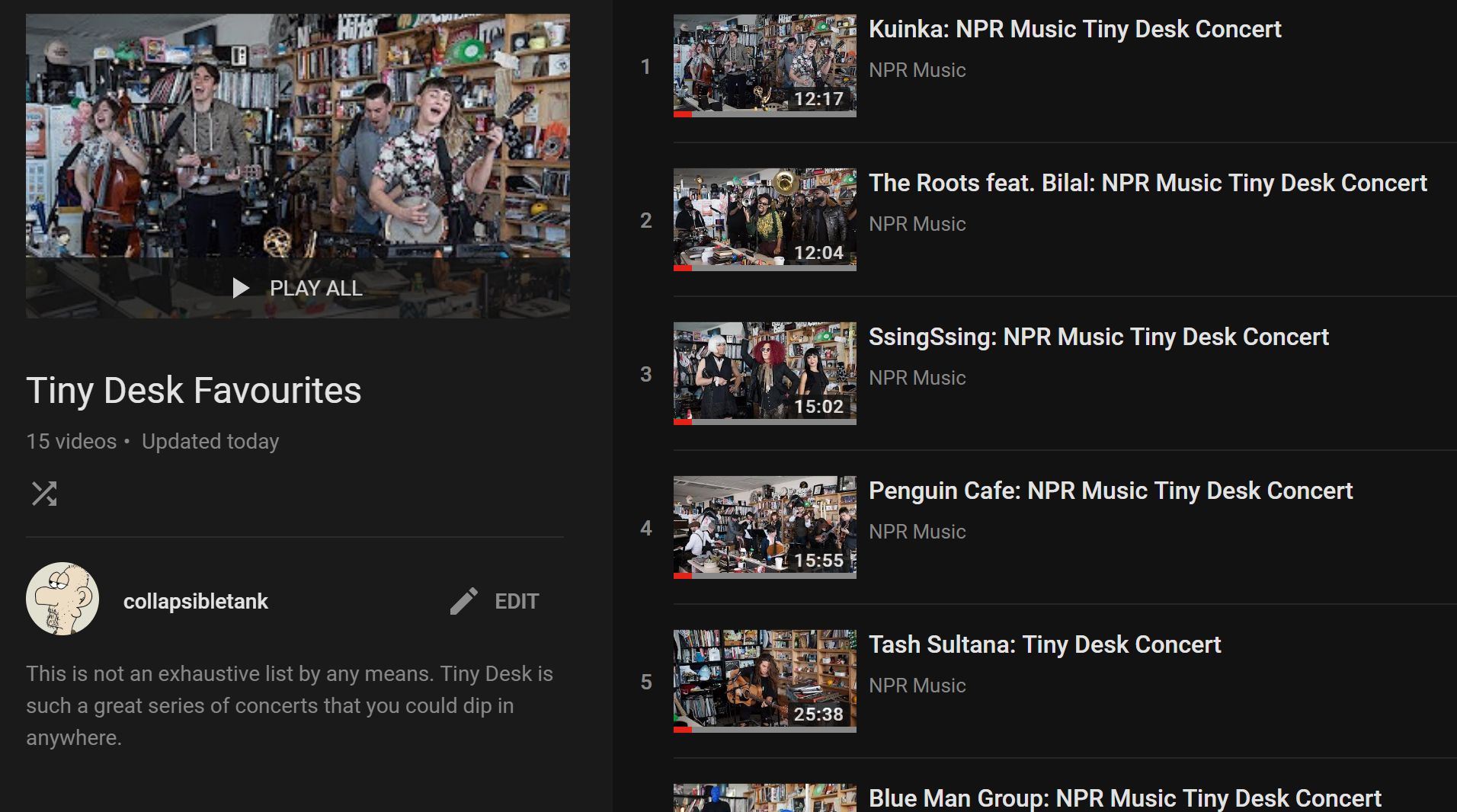
Task: Click NPR Music channel under Penguin Cafe
Action: [x=917, y=532]
